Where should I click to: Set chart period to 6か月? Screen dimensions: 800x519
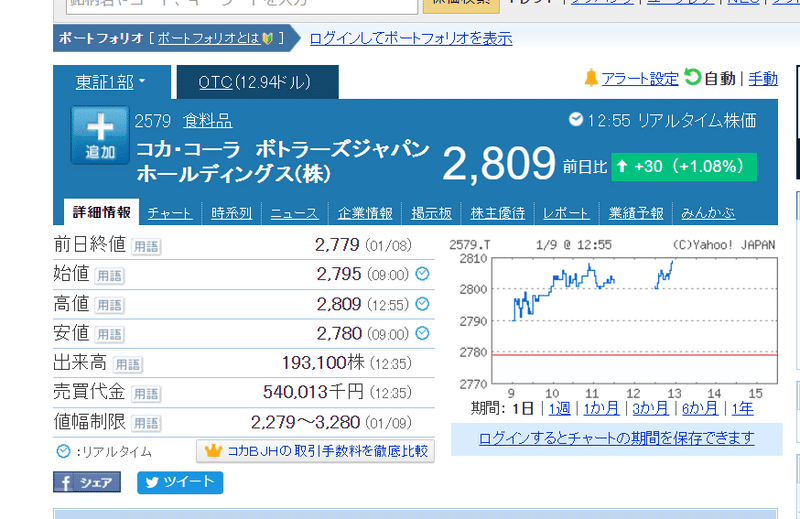[700, 409]
